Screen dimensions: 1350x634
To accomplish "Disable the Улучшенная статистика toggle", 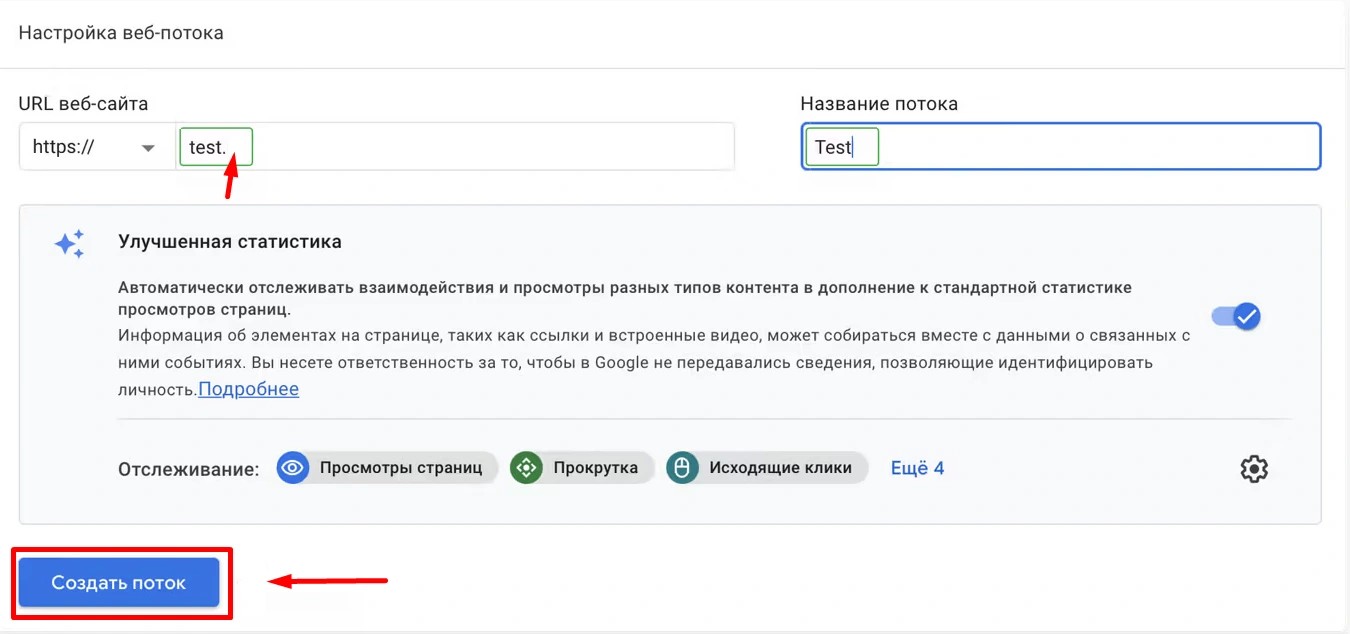I will 1236,317.
